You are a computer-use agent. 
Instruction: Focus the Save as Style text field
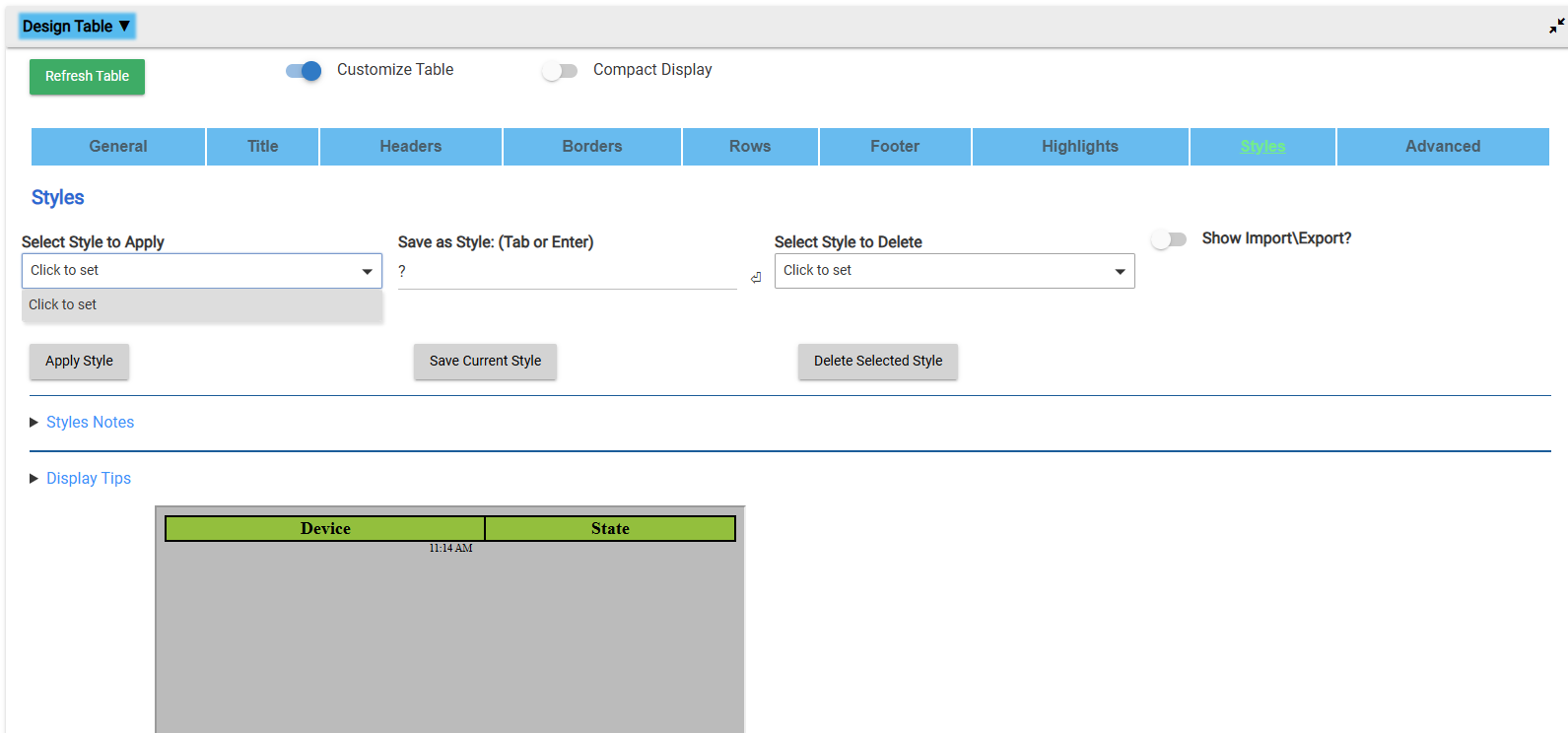point(568,272)
